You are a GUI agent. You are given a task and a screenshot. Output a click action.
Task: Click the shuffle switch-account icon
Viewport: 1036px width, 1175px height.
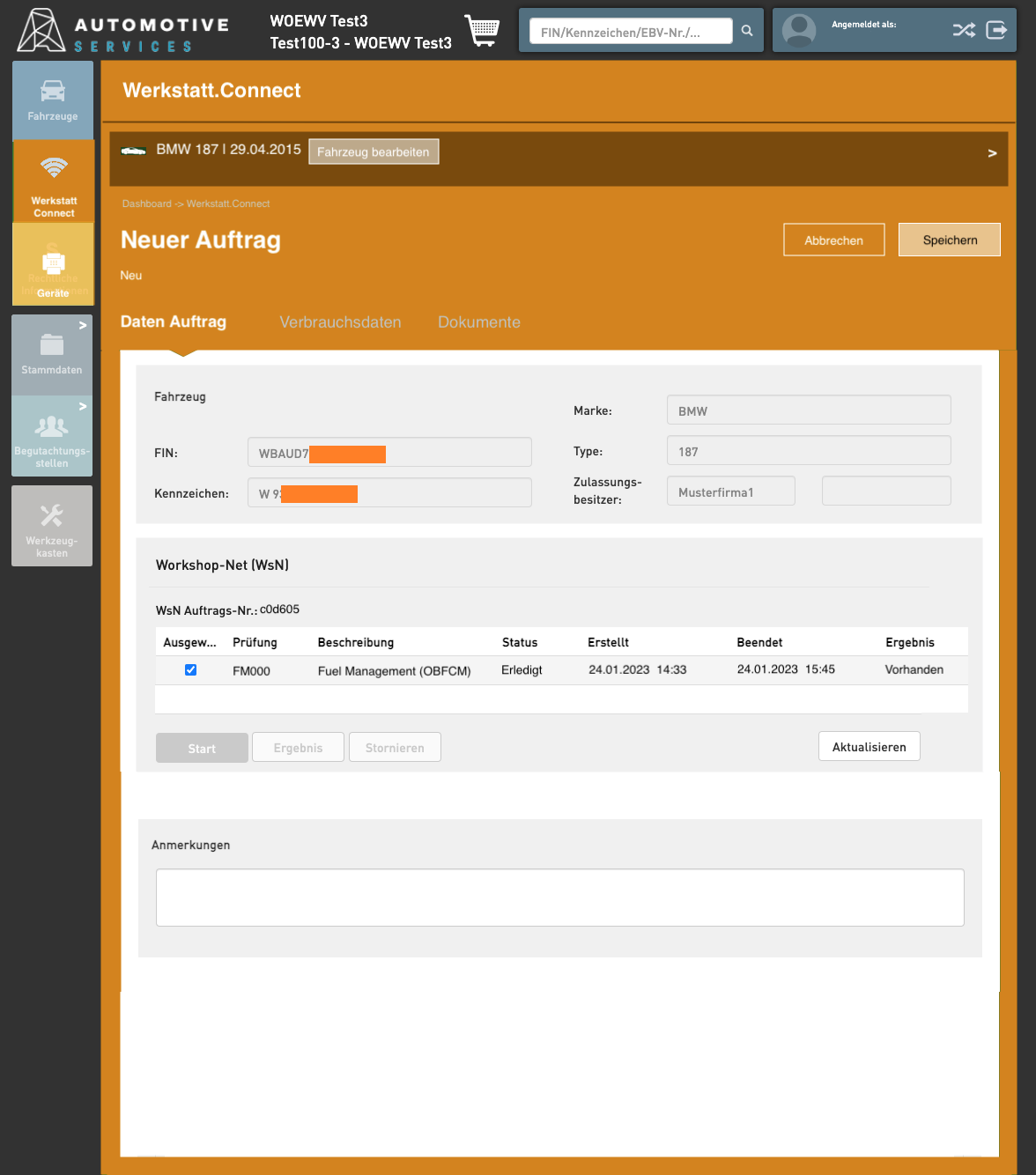click(x=964, y=30)
